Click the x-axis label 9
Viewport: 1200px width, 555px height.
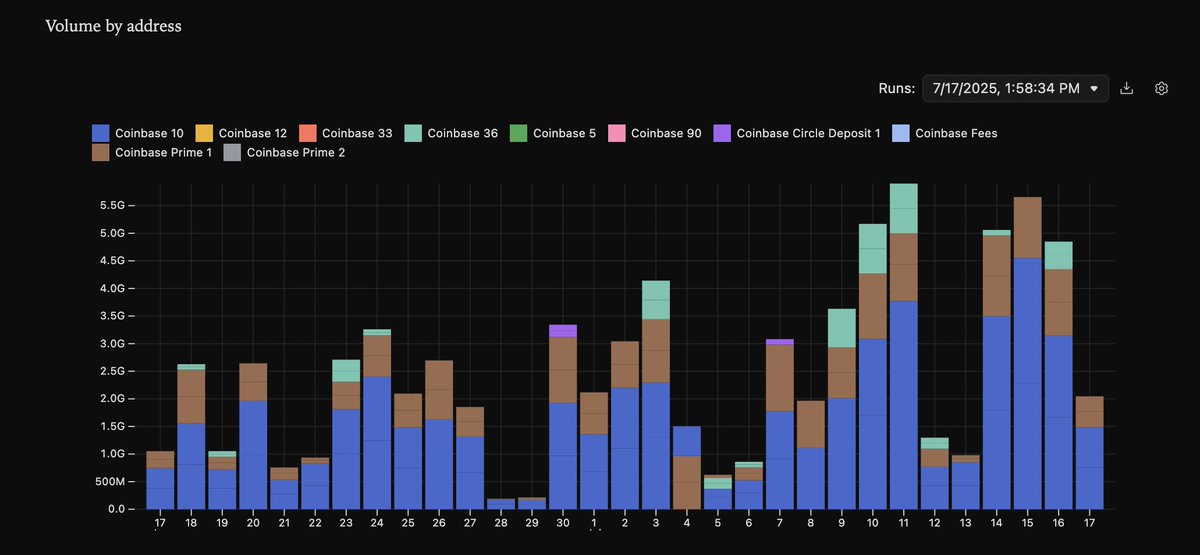point(842,524)
